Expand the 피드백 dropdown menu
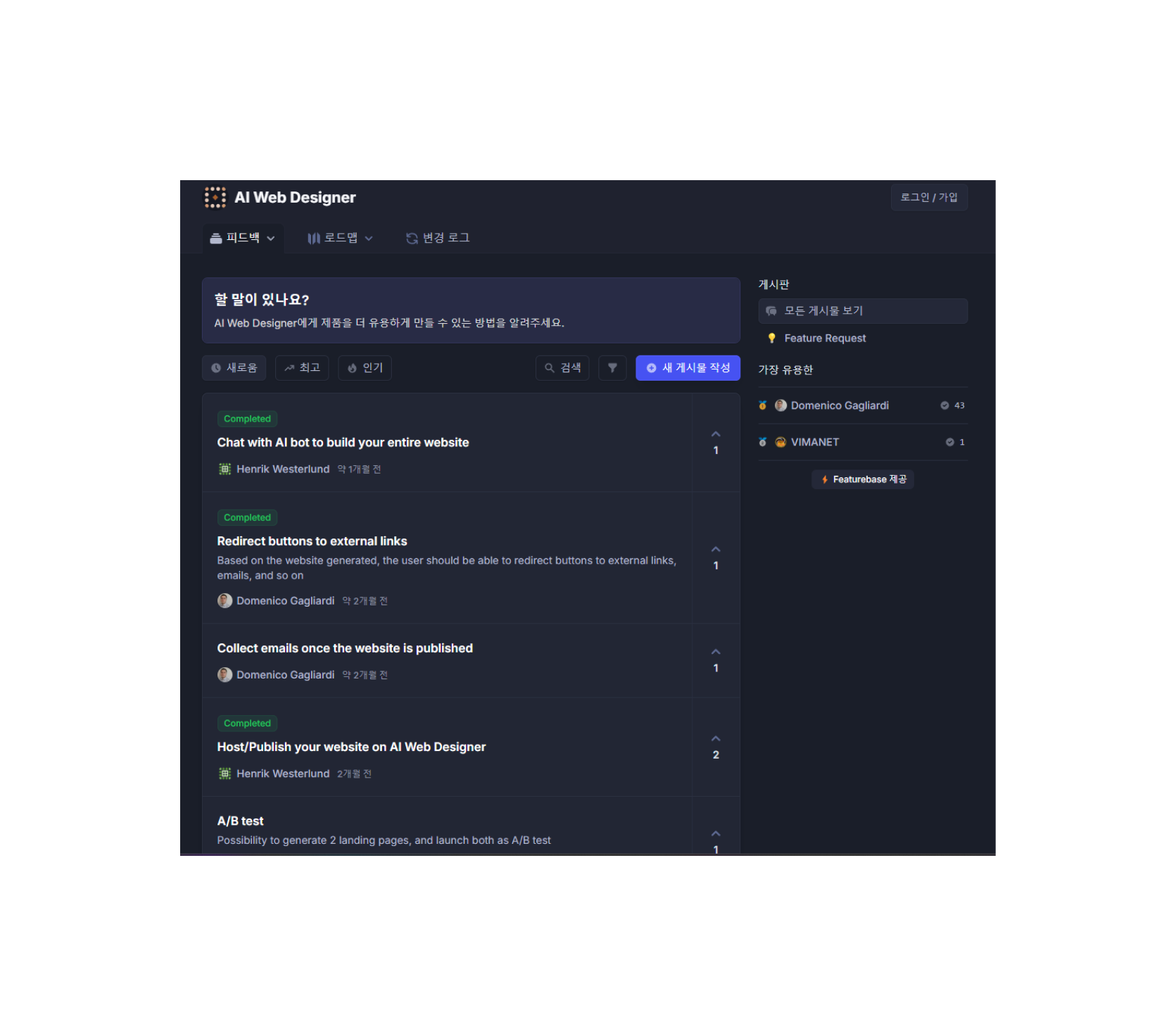This screenshot has width=1176, height=1036. [243, 239]
